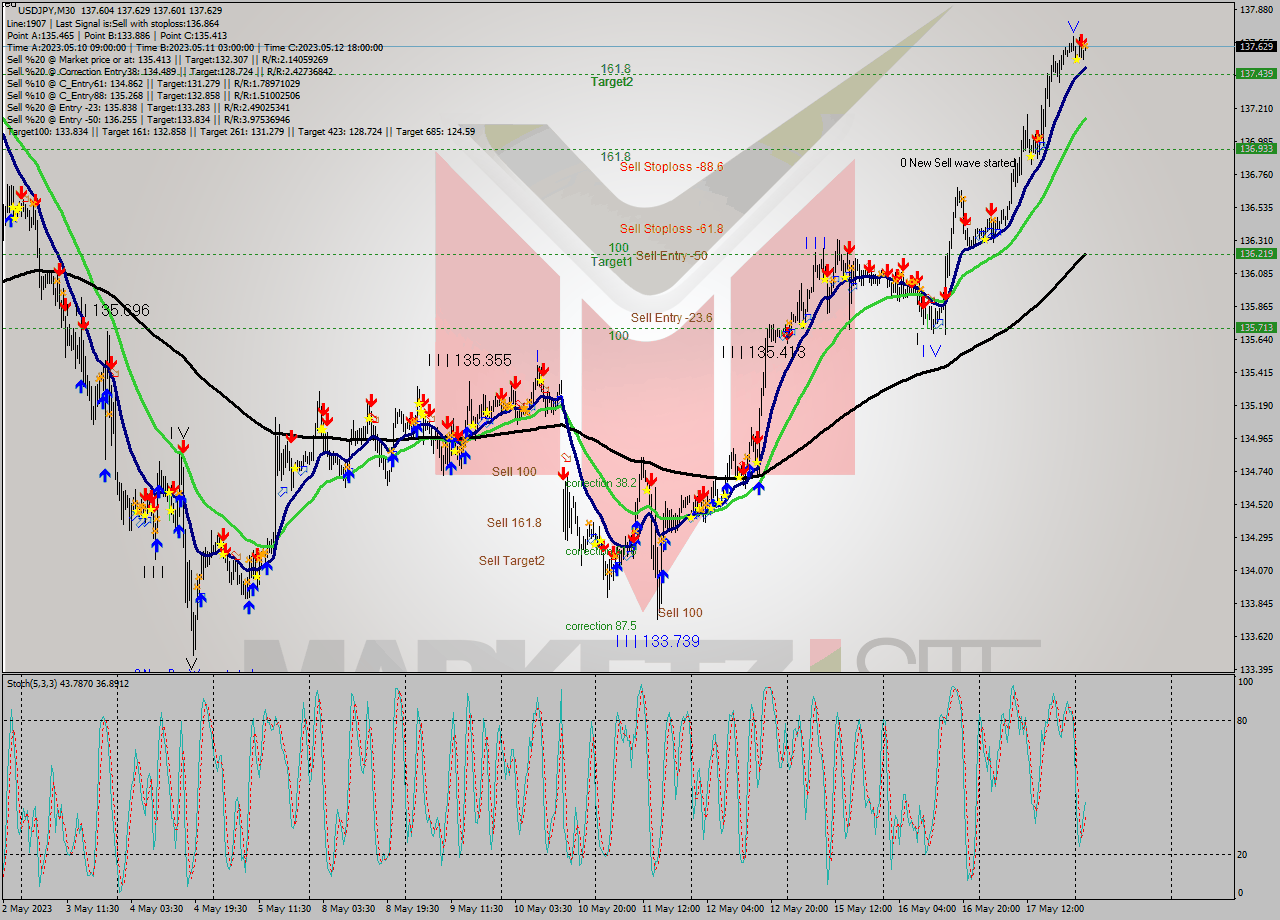Screen dimensions: 1280x920
Task: Click the 133.620 price axis label
Action: coord(1256,636)
